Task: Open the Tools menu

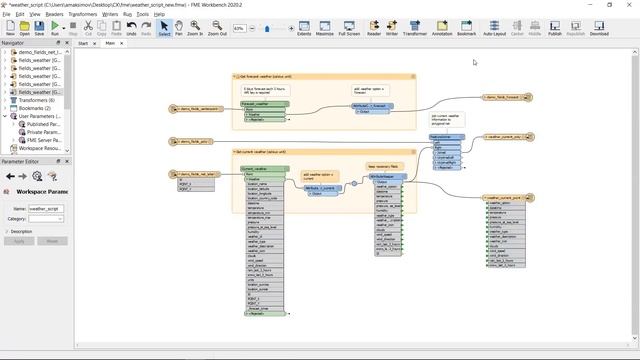Action: coord(142,14)
